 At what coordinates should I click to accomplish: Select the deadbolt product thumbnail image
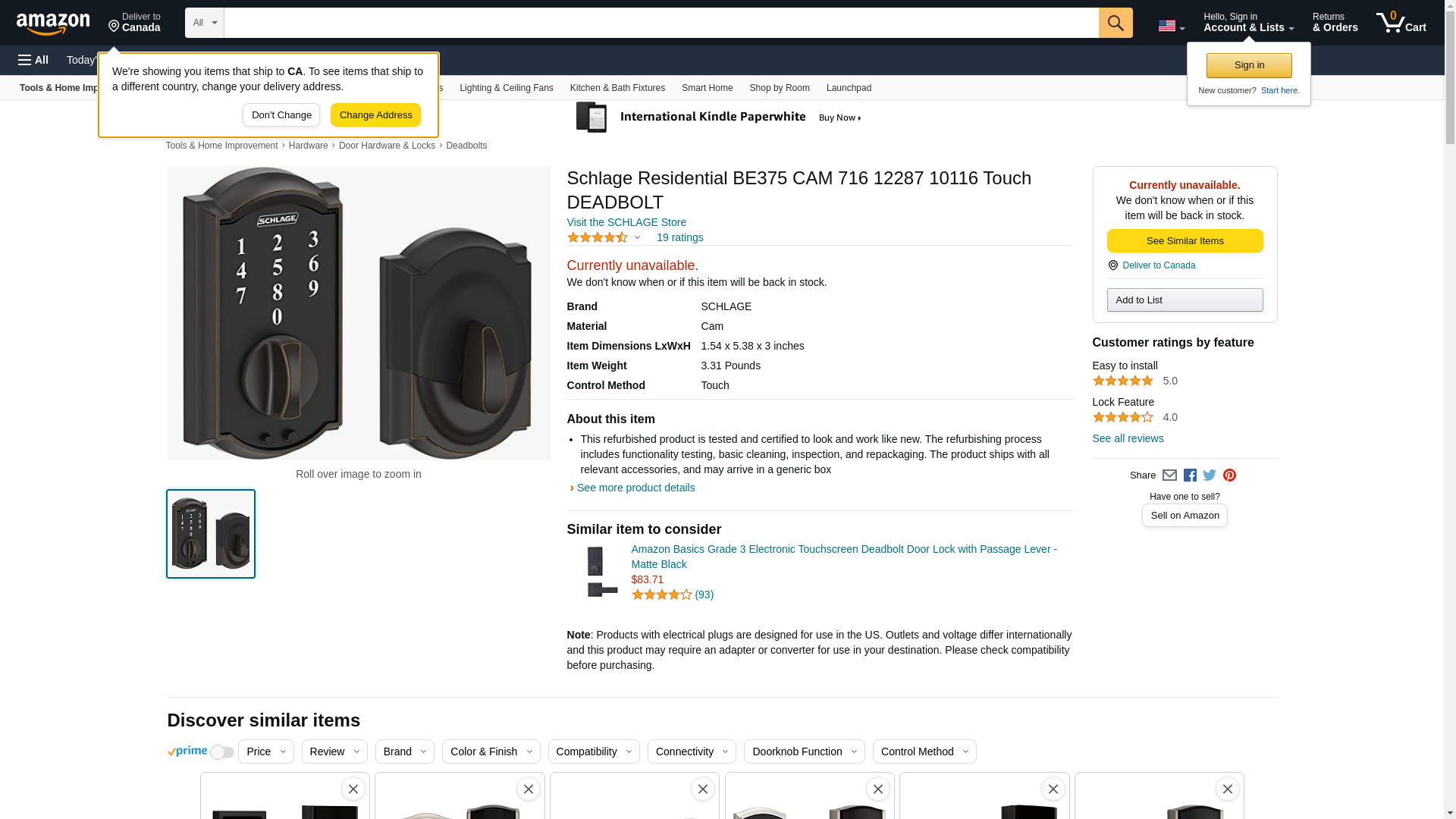click(x=211, y=534)
